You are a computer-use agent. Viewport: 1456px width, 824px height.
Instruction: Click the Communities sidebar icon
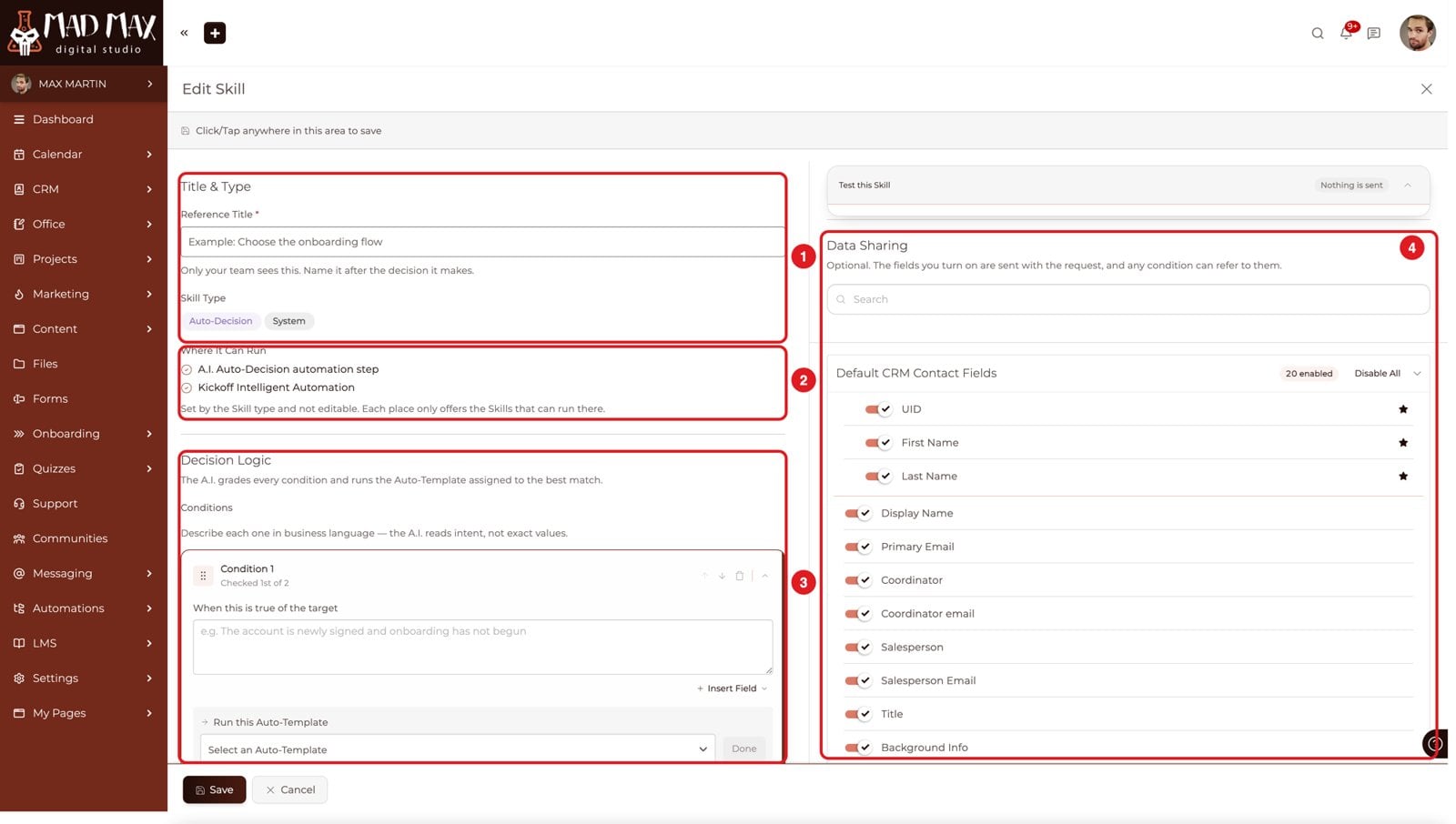pyautogui.click(x=19, y=538)
